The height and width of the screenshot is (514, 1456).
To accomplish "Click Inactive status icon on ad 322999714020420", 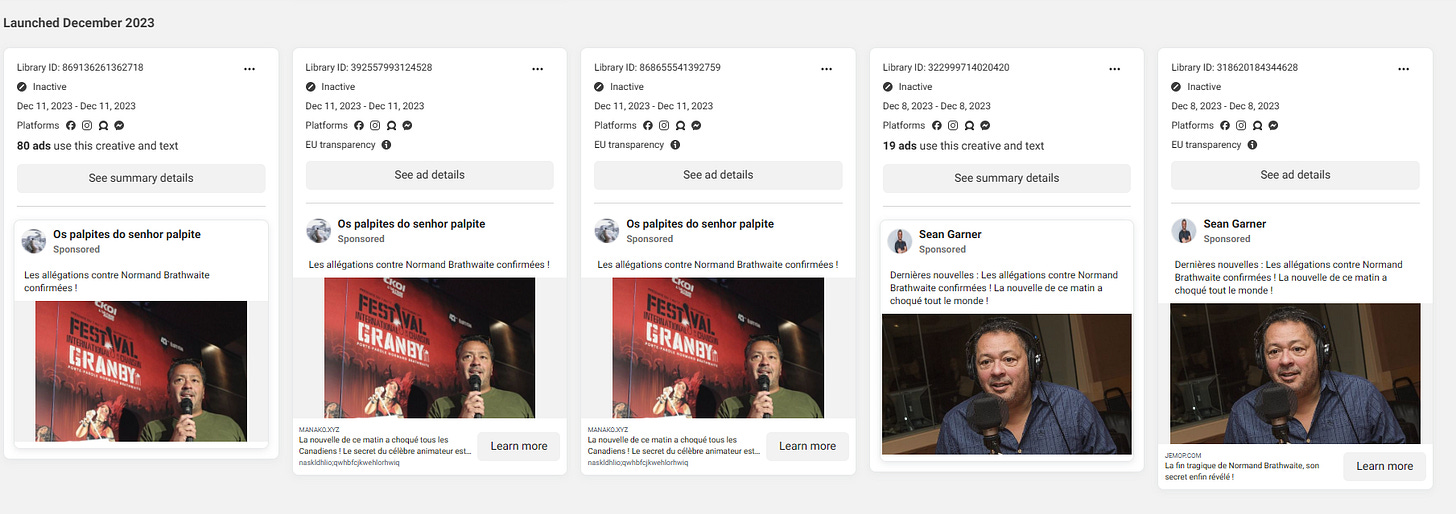I will 888,87.
